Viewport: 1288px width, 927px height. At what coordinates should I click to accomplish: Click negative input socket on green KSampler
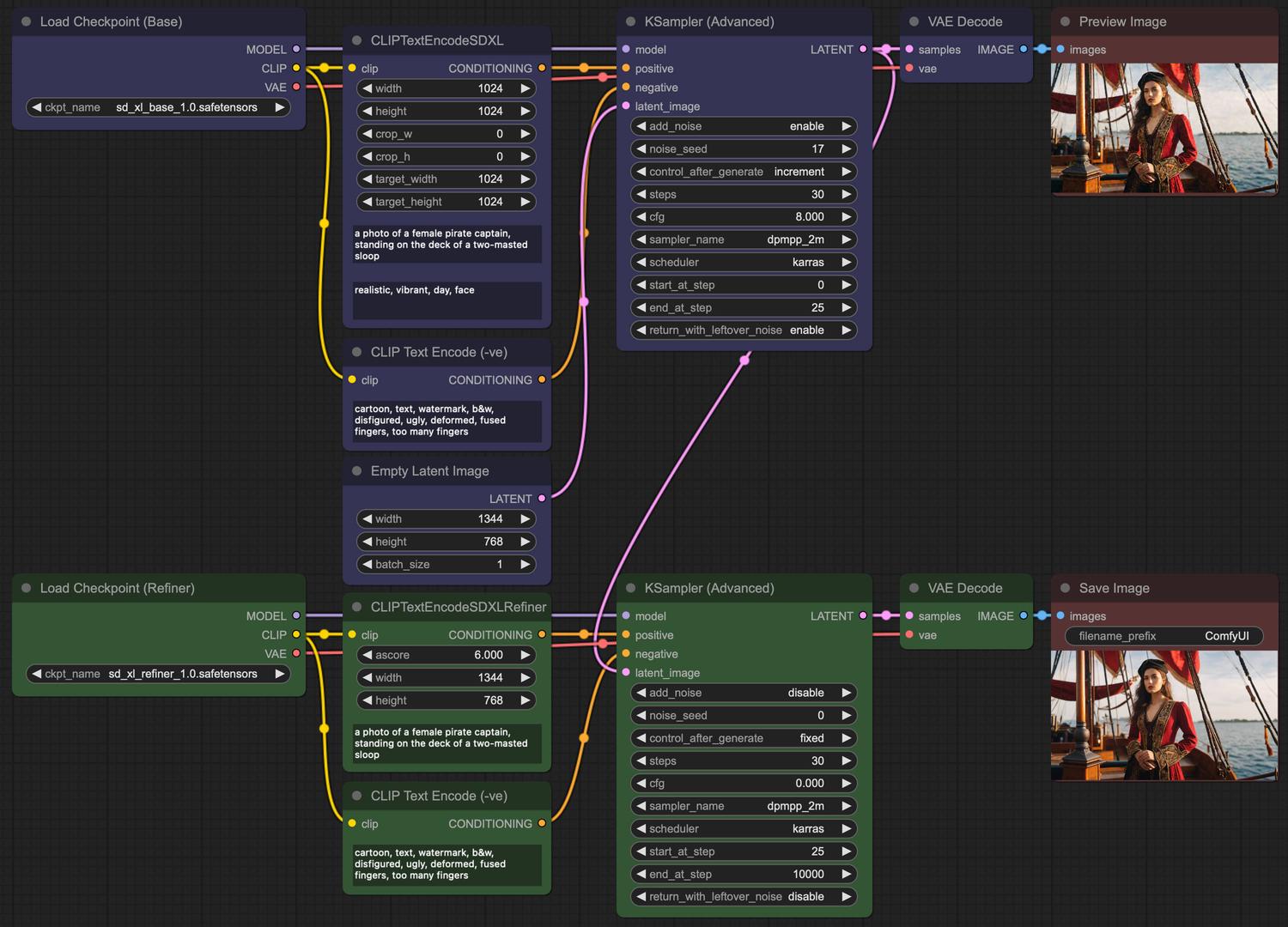click(x=626, y=653)
